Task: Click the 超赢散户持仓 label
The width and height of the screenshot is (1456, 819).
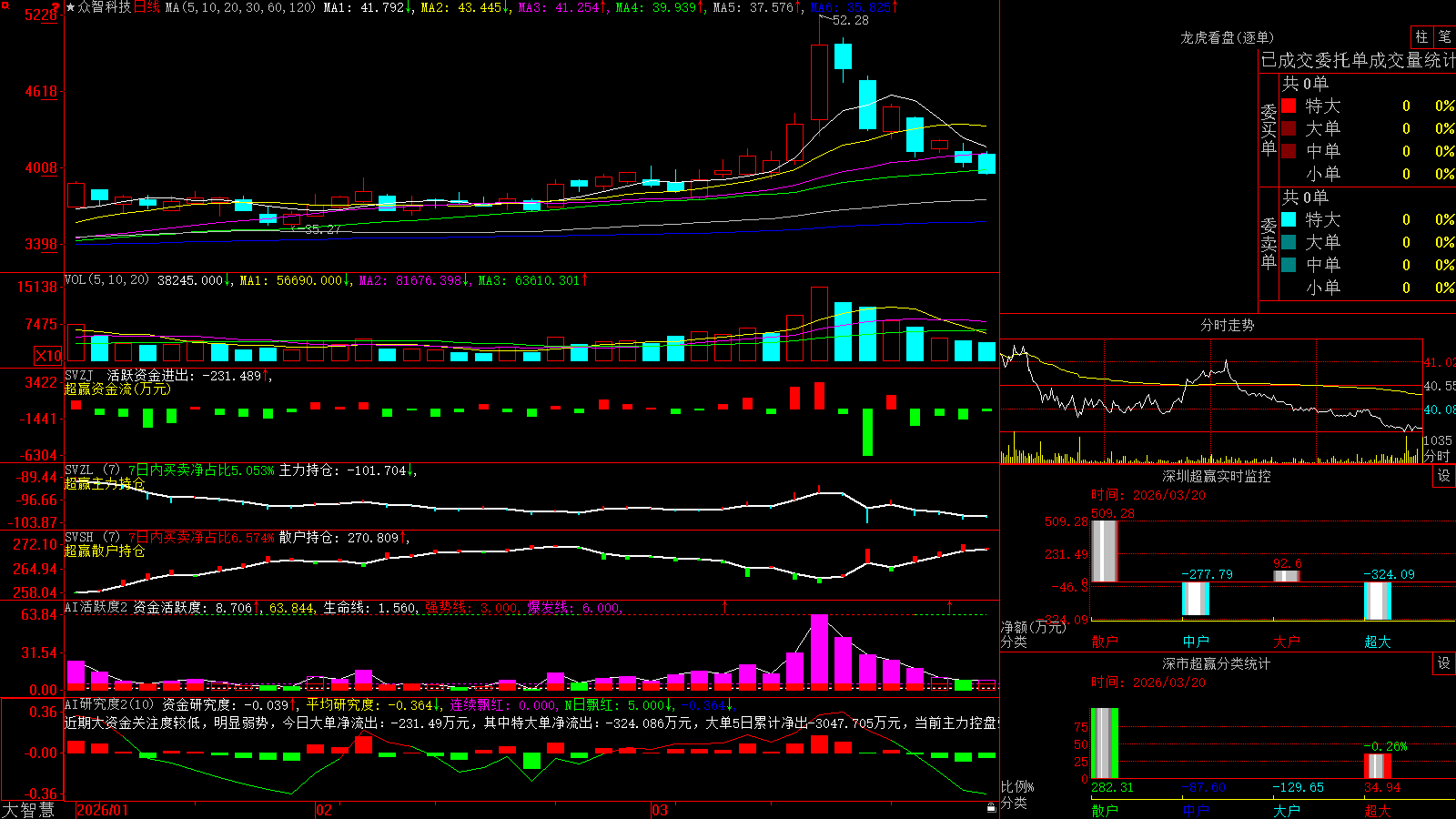Action: pyautogui.click(x=105, y=551)
